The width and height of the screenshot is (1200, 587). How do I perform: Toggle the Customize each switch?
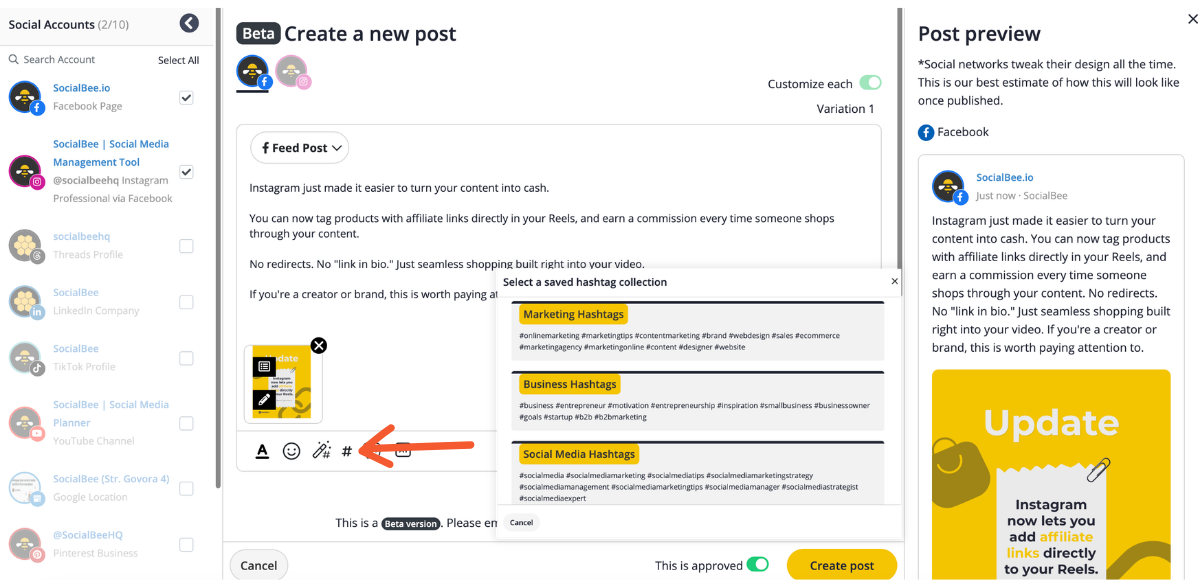coord(870,84)
